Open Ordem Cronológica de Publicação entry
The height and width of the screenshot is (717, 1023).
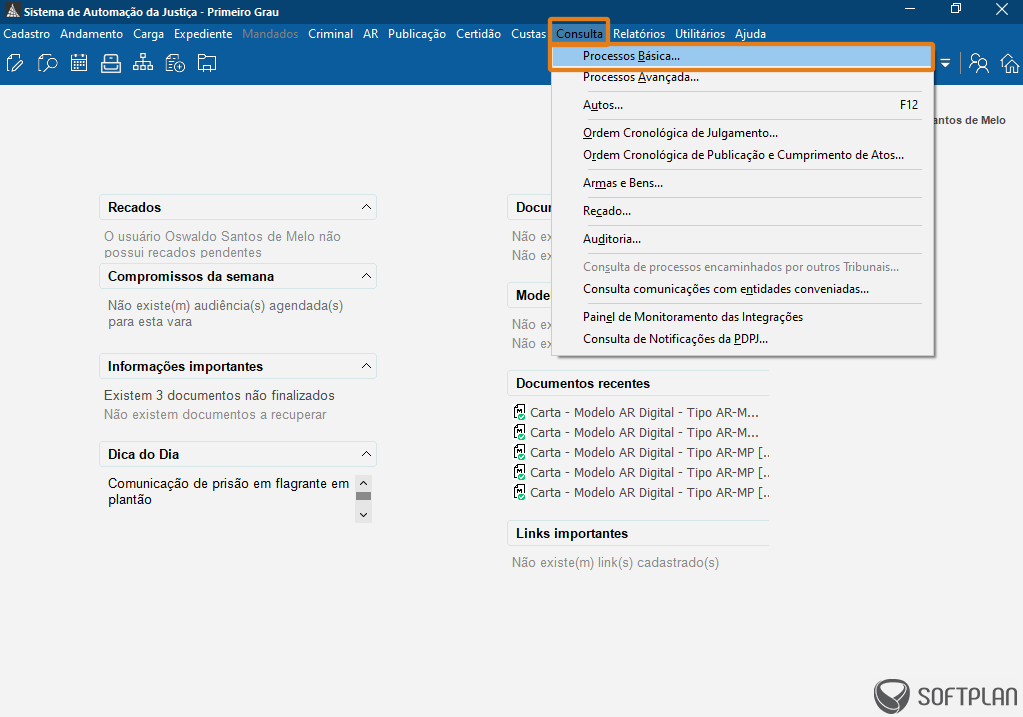pyautogui.click(x=742, y=155)
